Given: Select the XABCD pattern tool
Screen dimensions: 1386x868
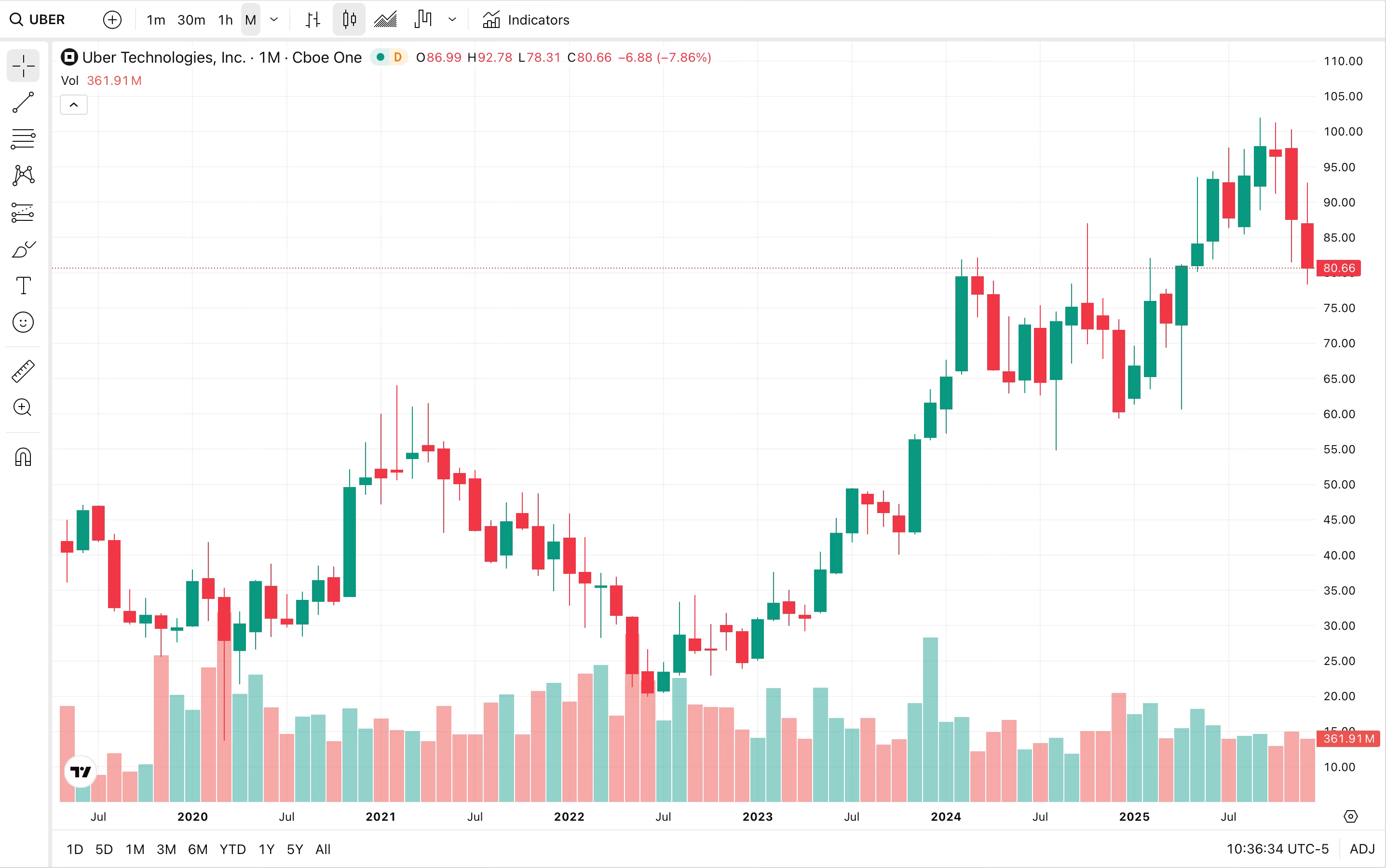Looking at the screenshot, I should tap(23, 176).
